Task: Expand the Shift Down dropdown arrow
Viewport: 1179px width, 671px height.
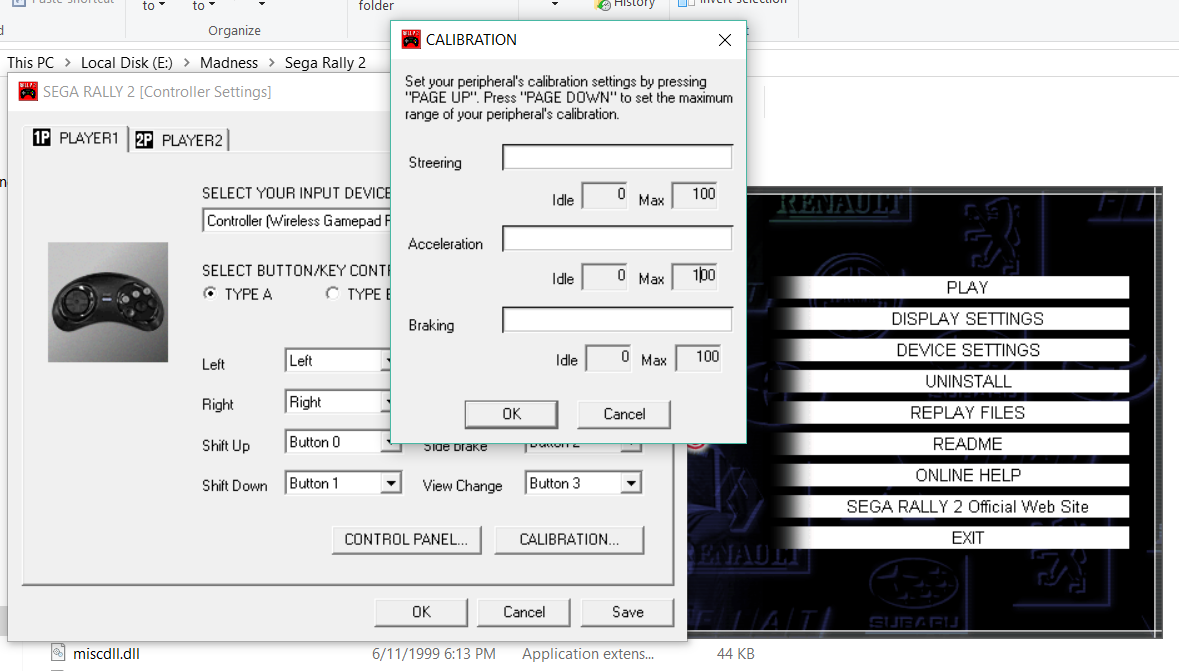Action: [x=390, y=483]
